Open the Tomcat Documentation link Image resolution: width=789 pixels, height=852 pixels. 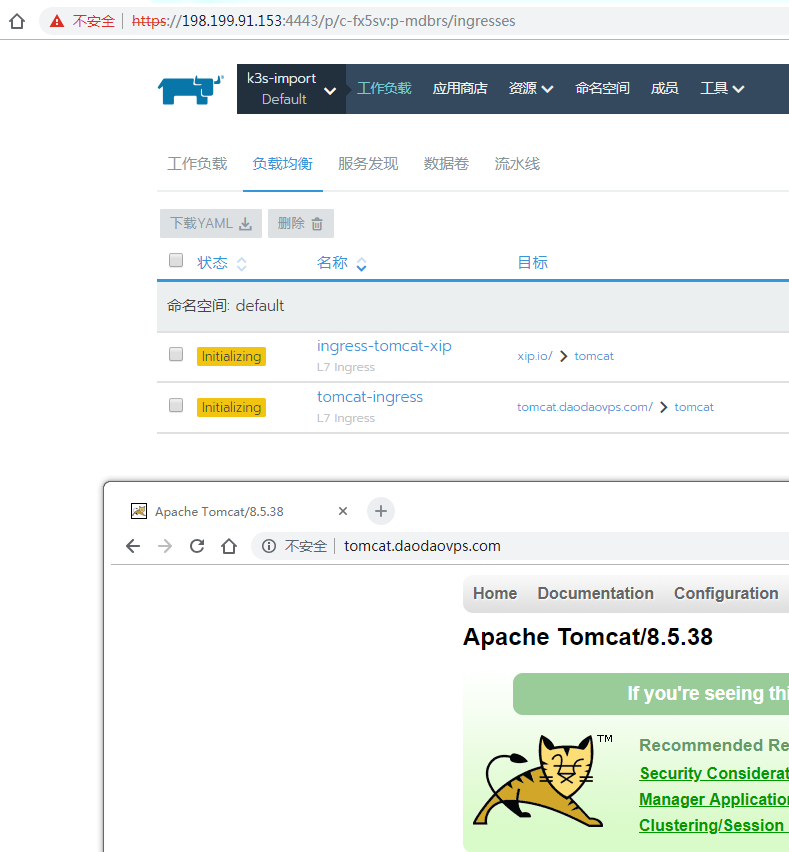click(x=596, y=593)
